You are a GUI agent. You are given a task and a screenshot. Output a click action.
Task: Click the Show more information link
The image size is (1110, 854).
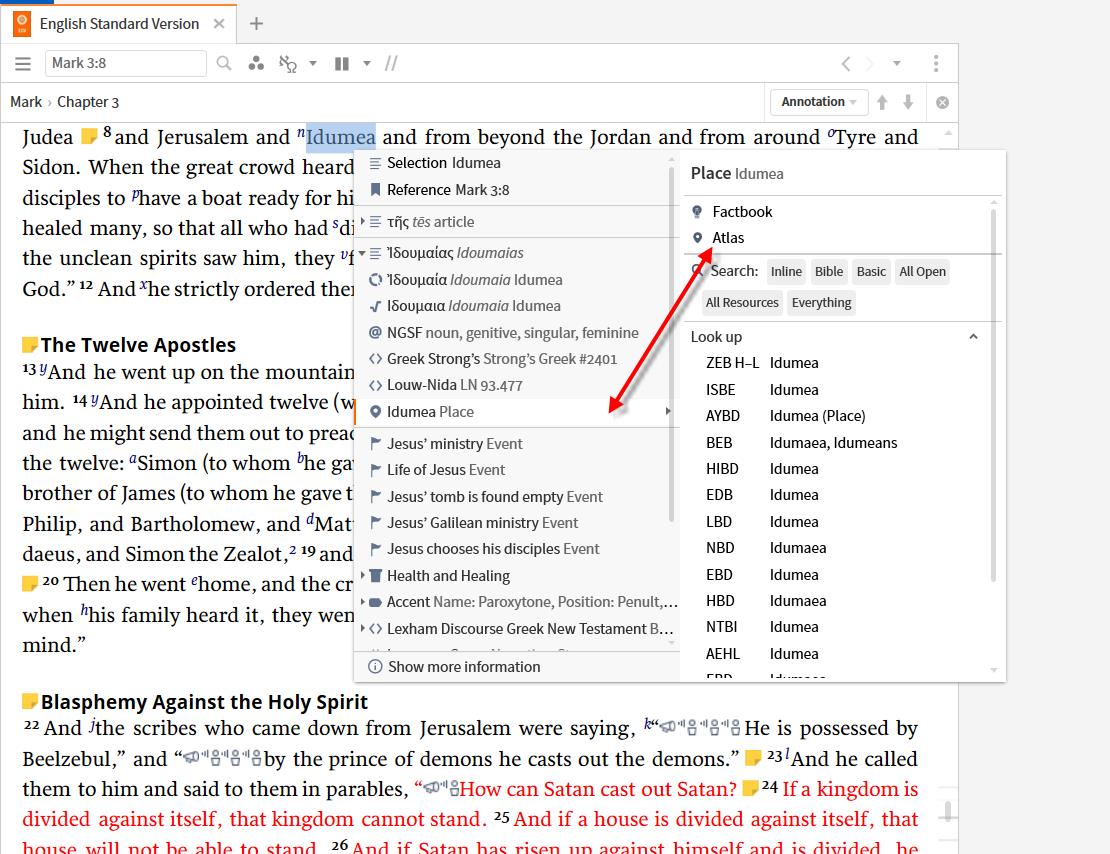[x=464, y=667]
